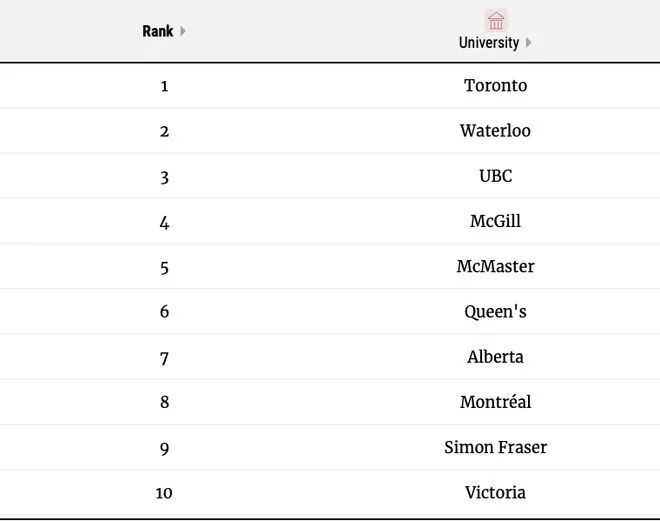This screenshot has width=660, height=521.
Task: Select the Toronto university entry
Action: pos(495,86)
